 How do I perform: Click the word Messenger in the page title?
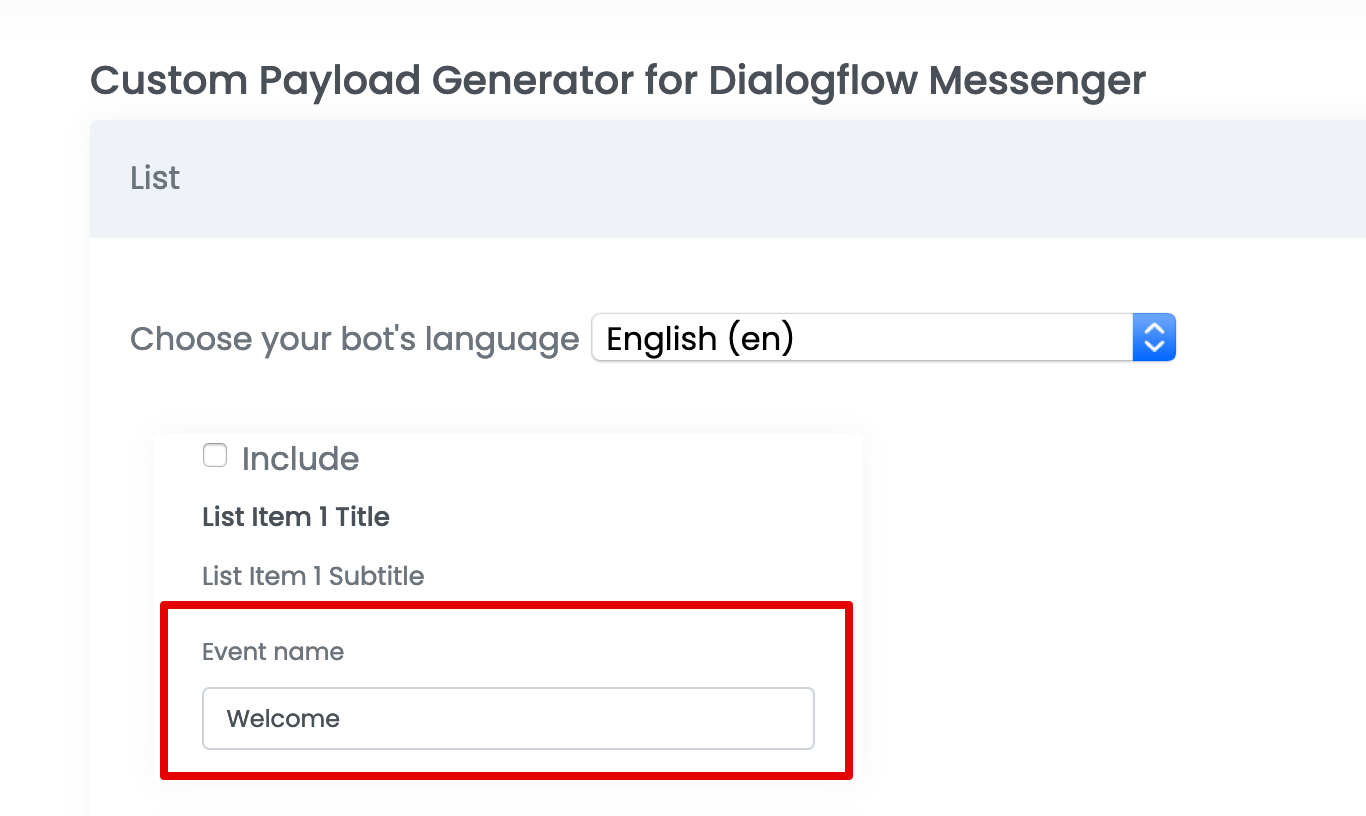[1037, 80]
